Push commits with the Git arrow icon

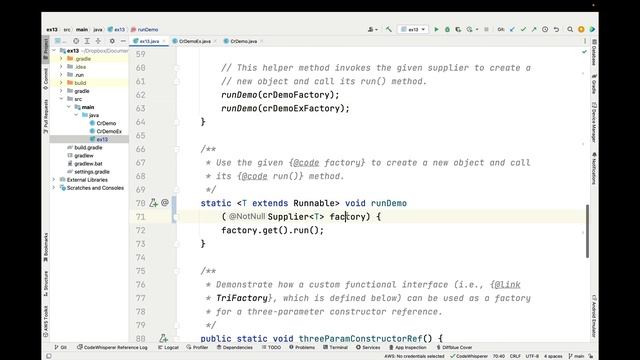pos(534,29)
